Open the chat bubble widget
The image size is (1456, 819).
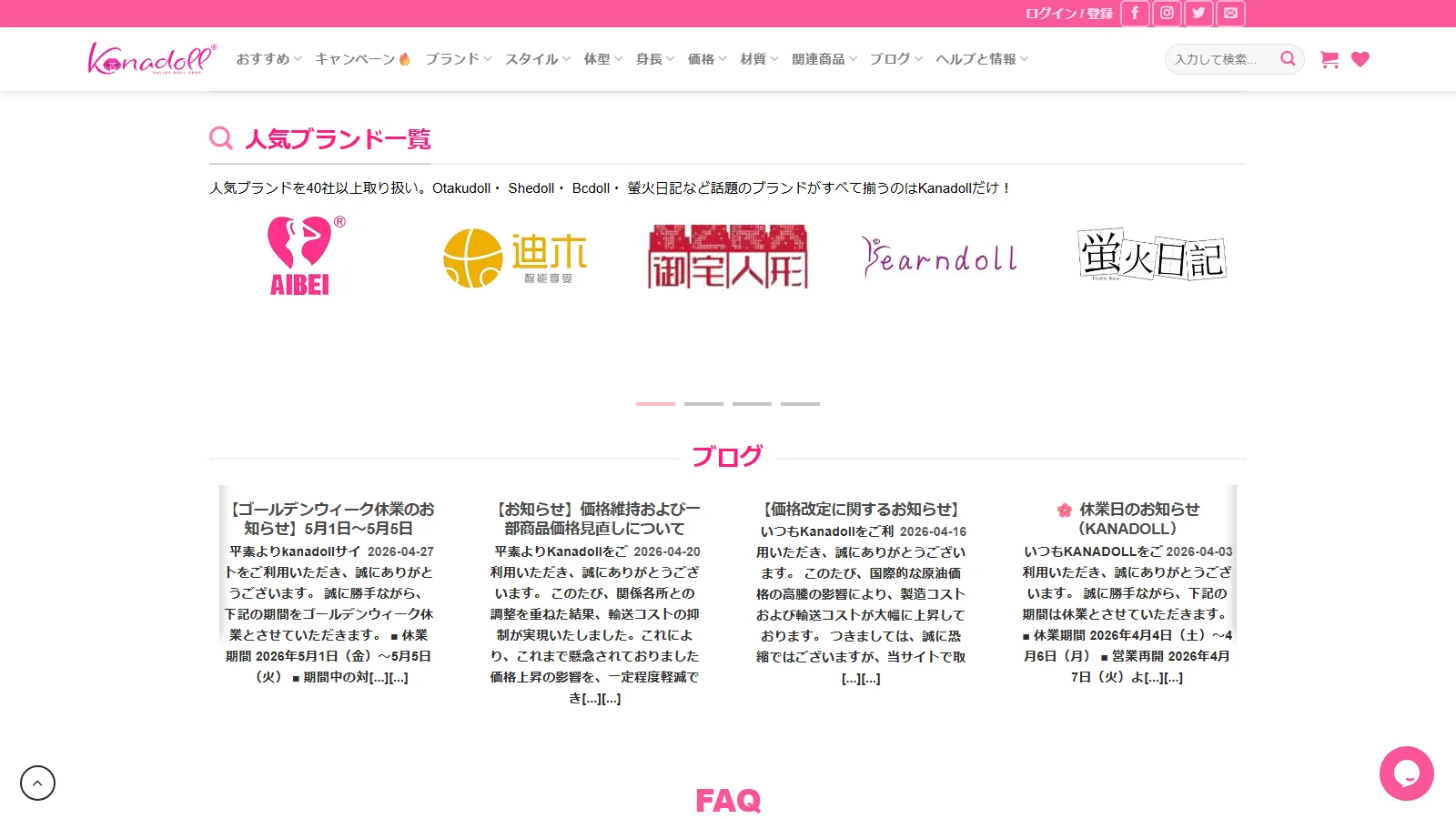tap(1406, 773)
